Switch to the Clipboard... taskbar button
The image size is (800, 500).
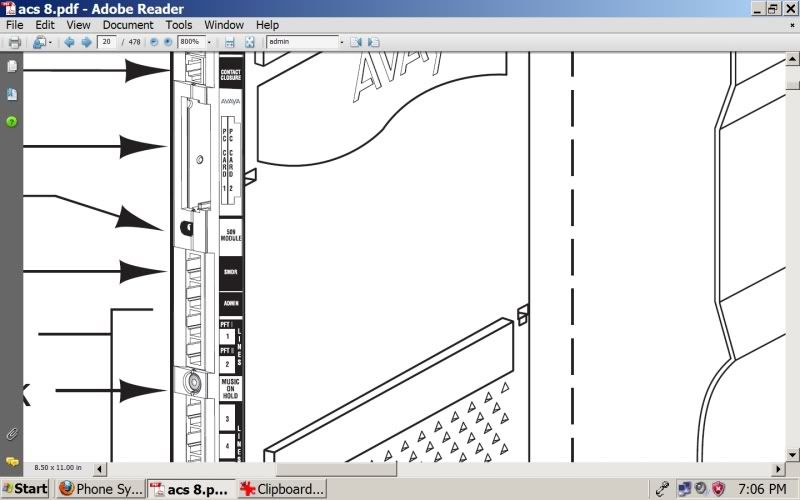click(282, 489)
